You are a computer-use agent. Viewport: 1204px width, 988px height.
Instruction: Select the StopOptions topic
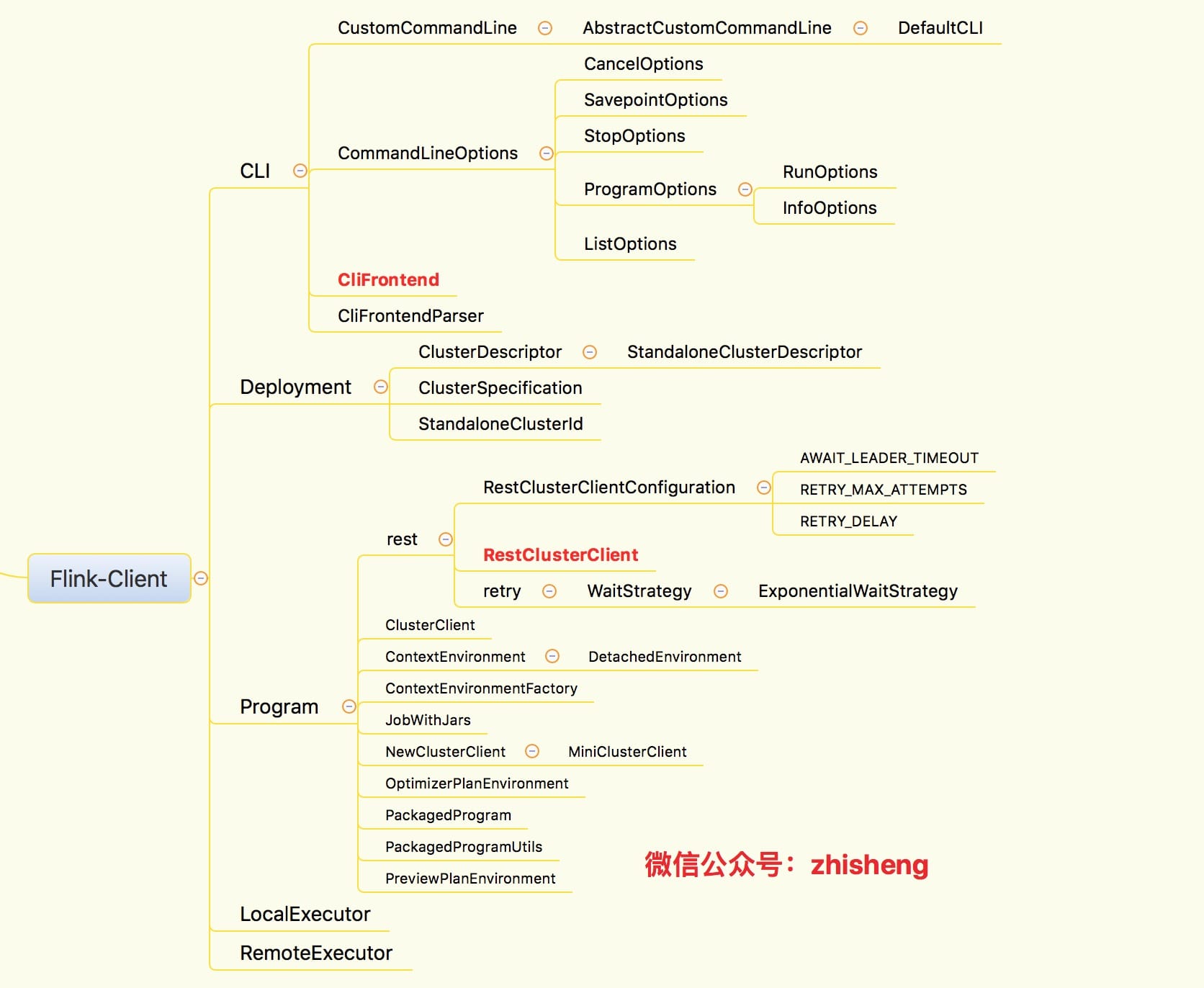coord(634,136)
